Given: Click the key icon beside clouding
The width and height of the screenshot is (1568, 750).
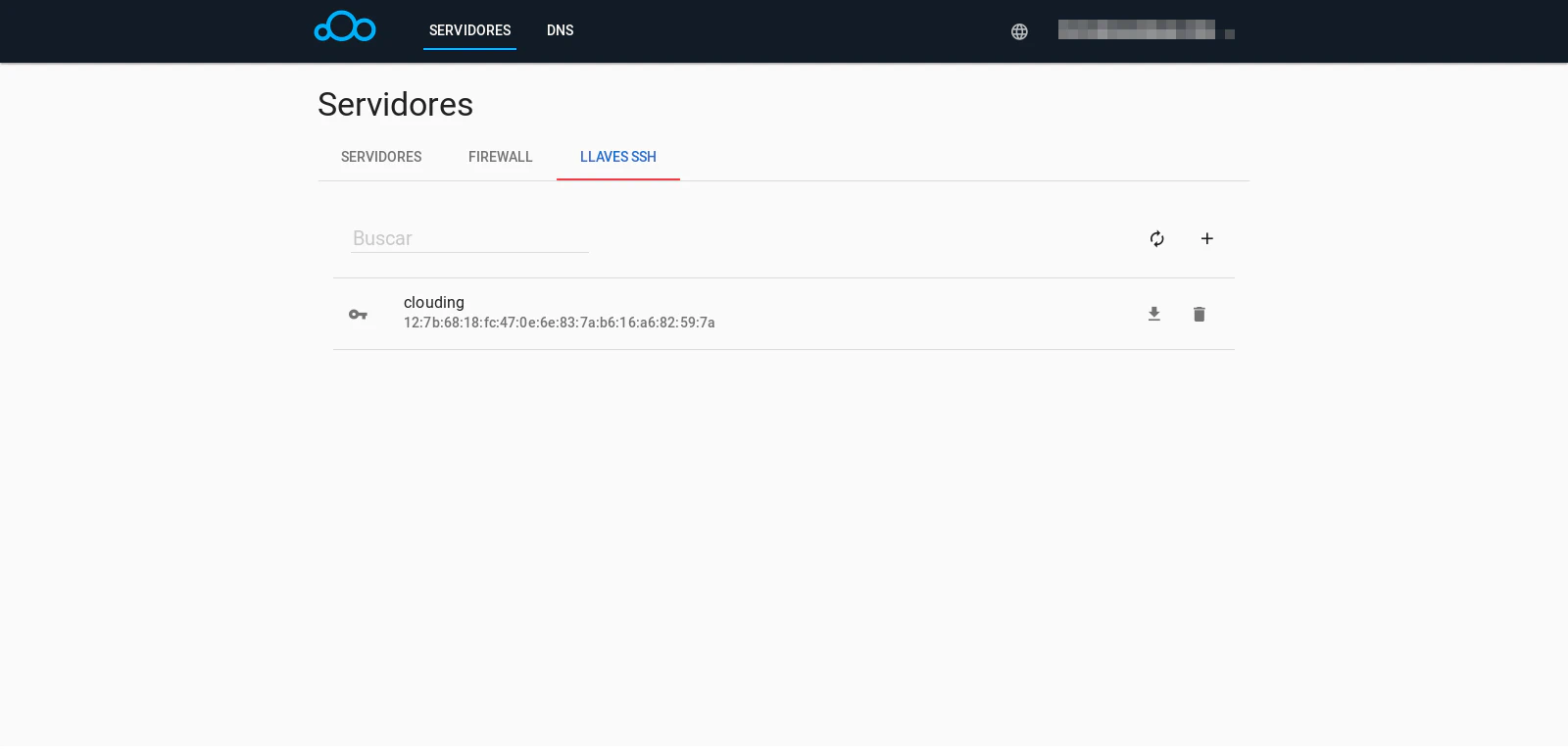Looking at the screenshot, I should [358, 315].
